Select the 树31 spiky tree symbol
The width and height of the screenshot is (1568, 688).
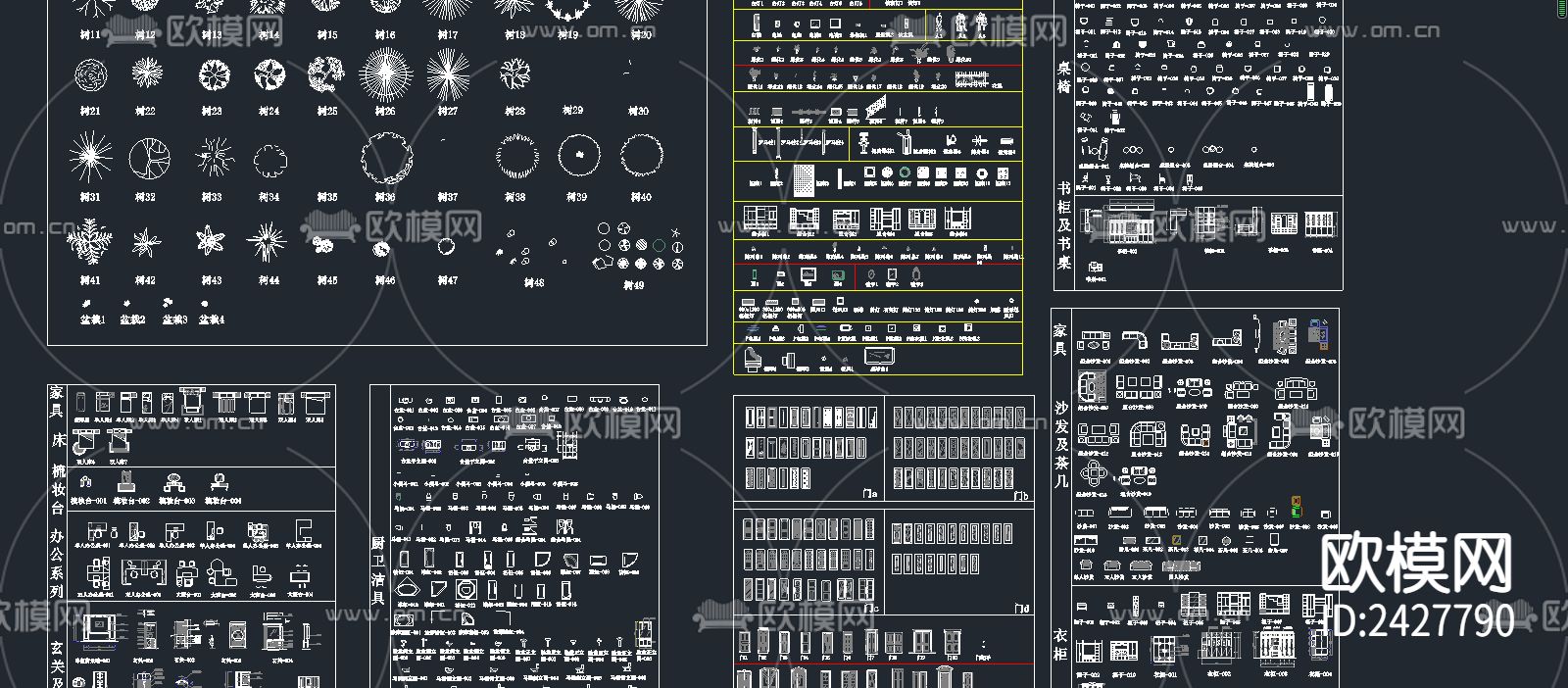tap(90, 158)
